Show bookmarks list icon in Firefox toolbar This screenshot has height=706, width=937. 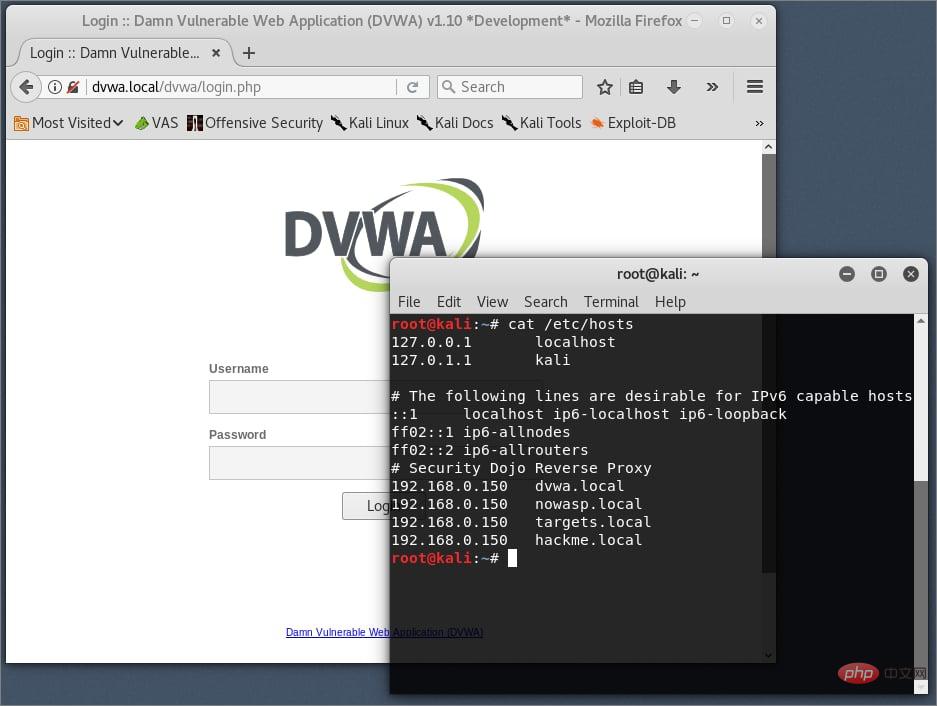click(636, 87)
